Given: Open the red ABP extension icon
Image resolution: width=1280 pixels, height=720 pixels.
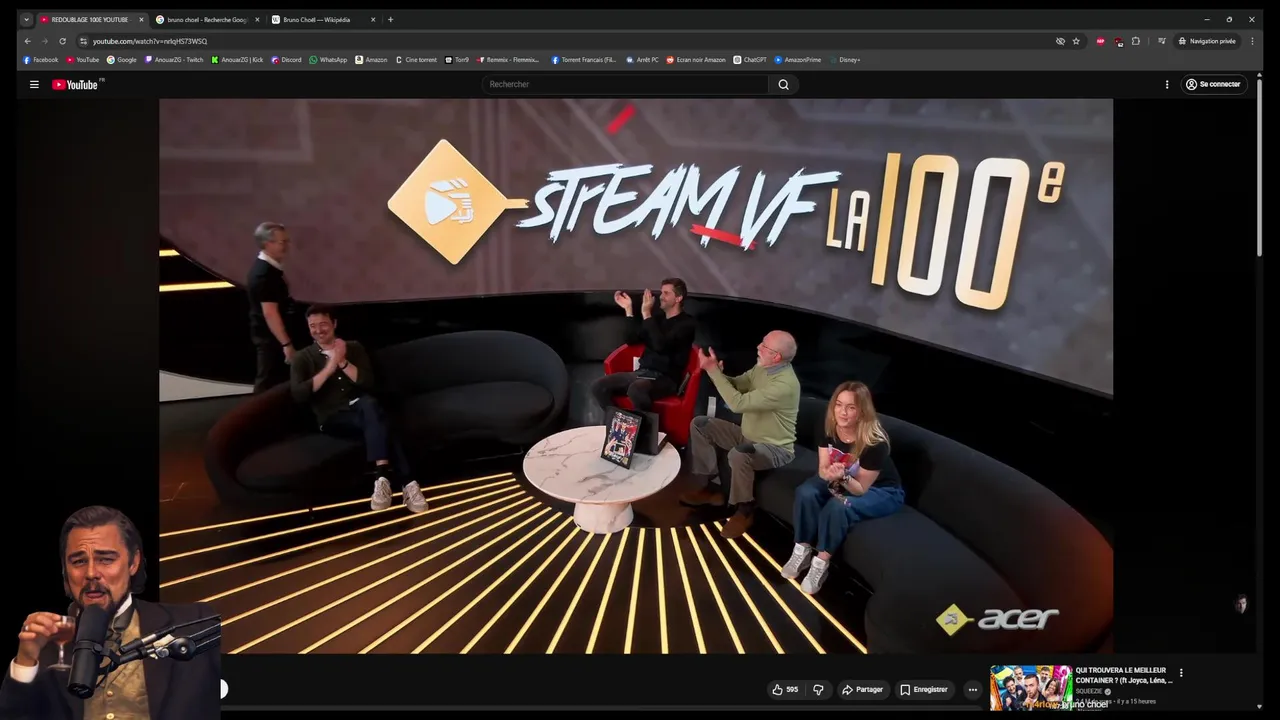Looking at the screenshot, I should click(x=1101, y=41).
